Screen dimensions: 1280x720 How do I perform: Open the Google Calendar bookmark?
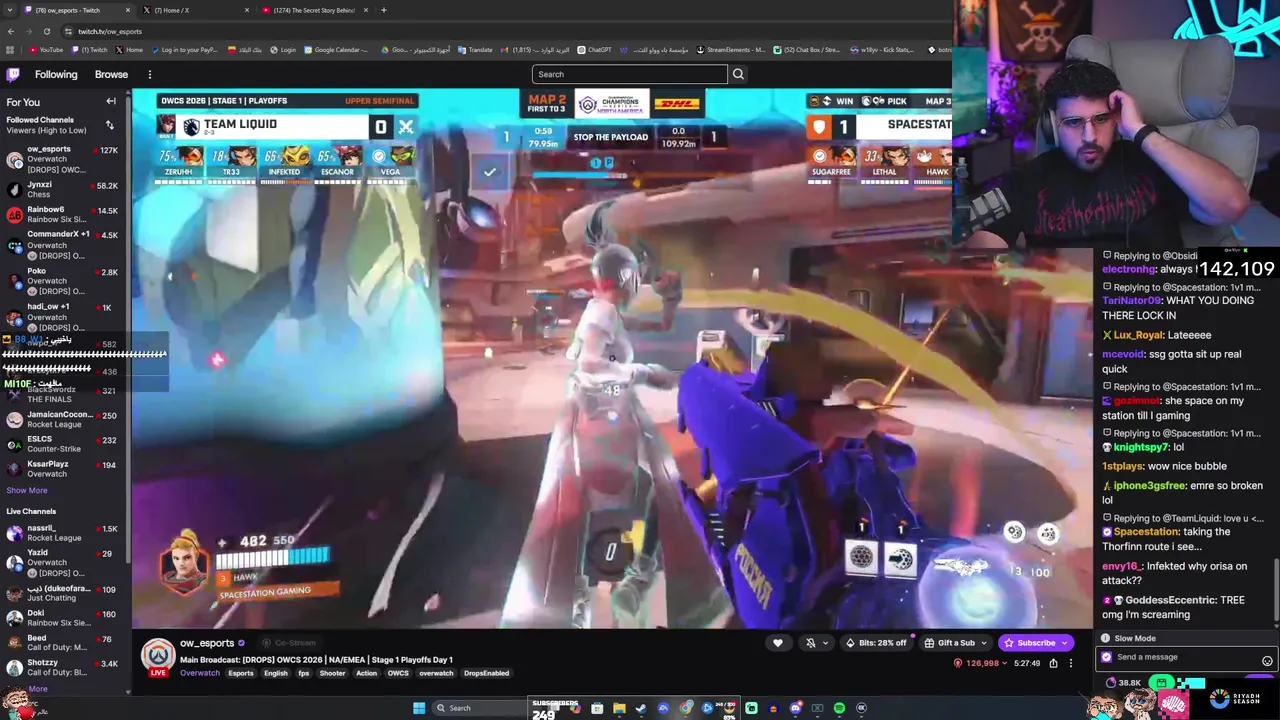336,50
